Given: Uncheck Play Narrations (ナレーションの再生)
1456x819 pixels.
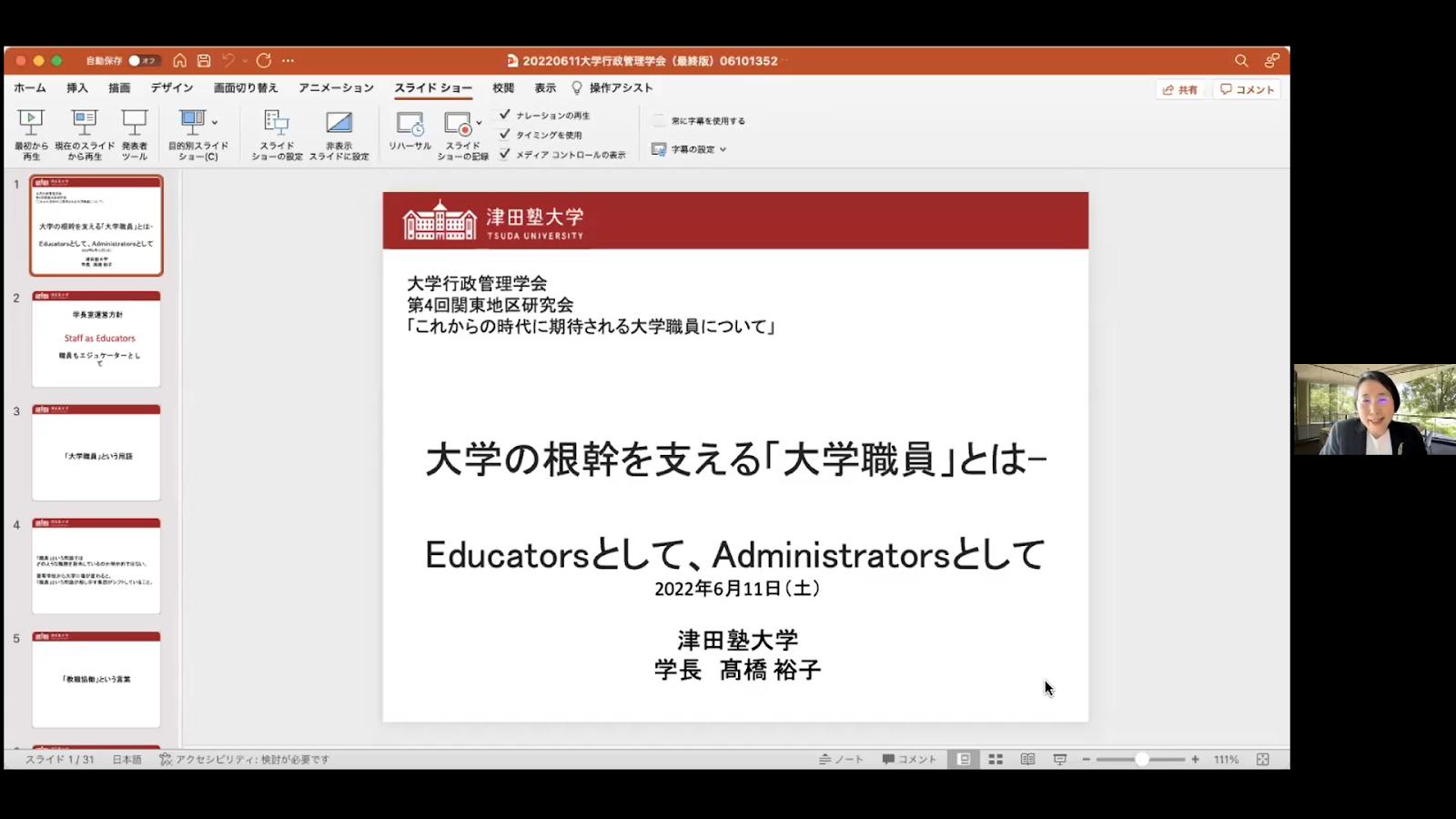Looking at the screenshot, I should [505, 115].
